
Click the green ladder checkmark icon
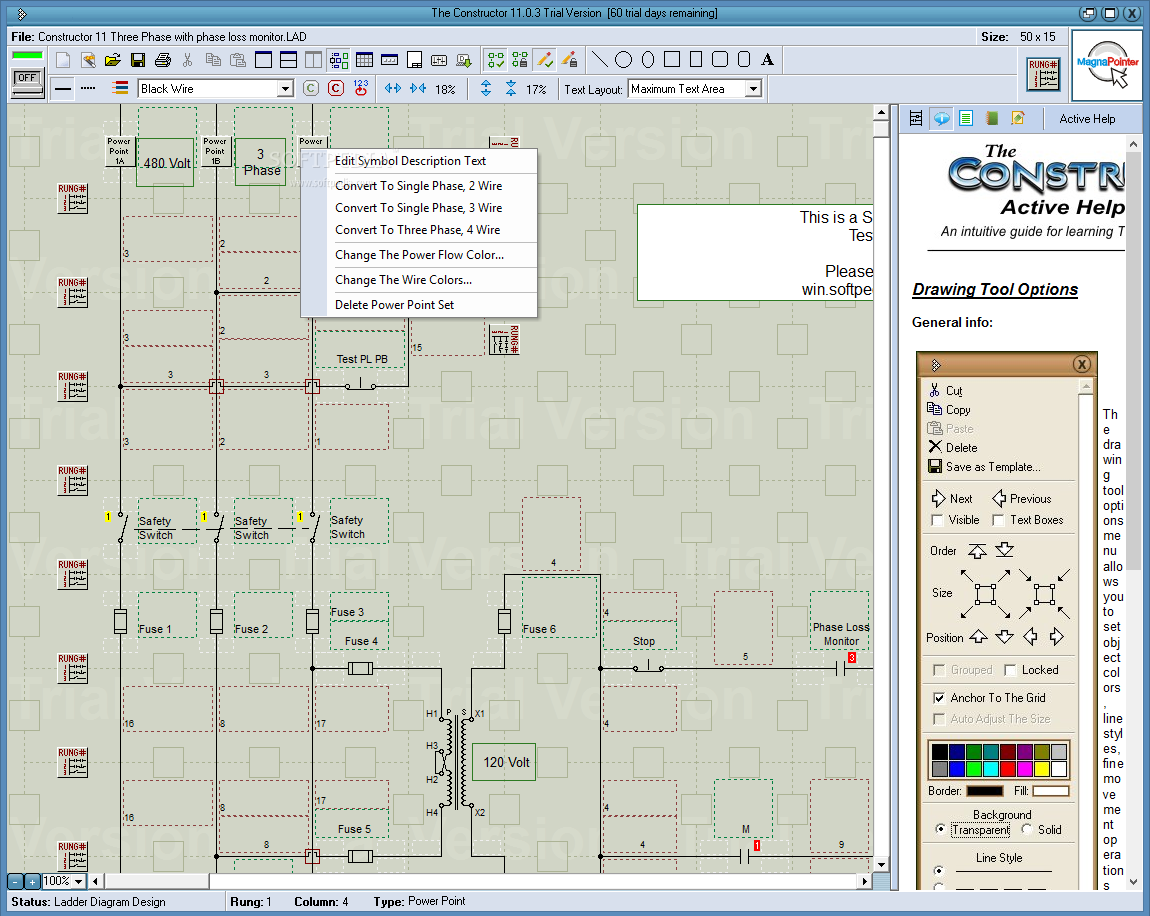point(497,60)
